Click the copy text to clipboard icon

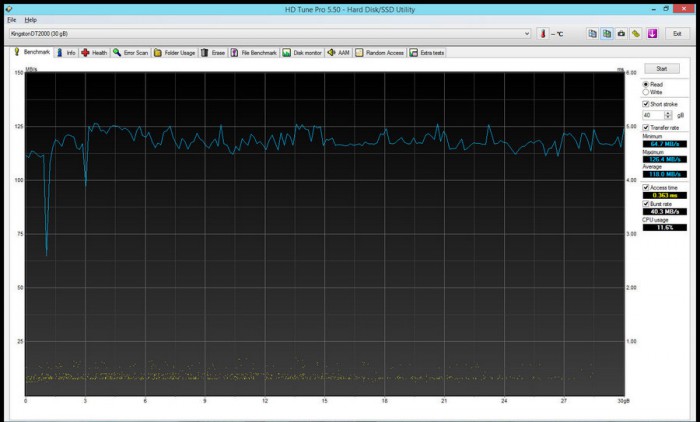click(x=592, y=33)
